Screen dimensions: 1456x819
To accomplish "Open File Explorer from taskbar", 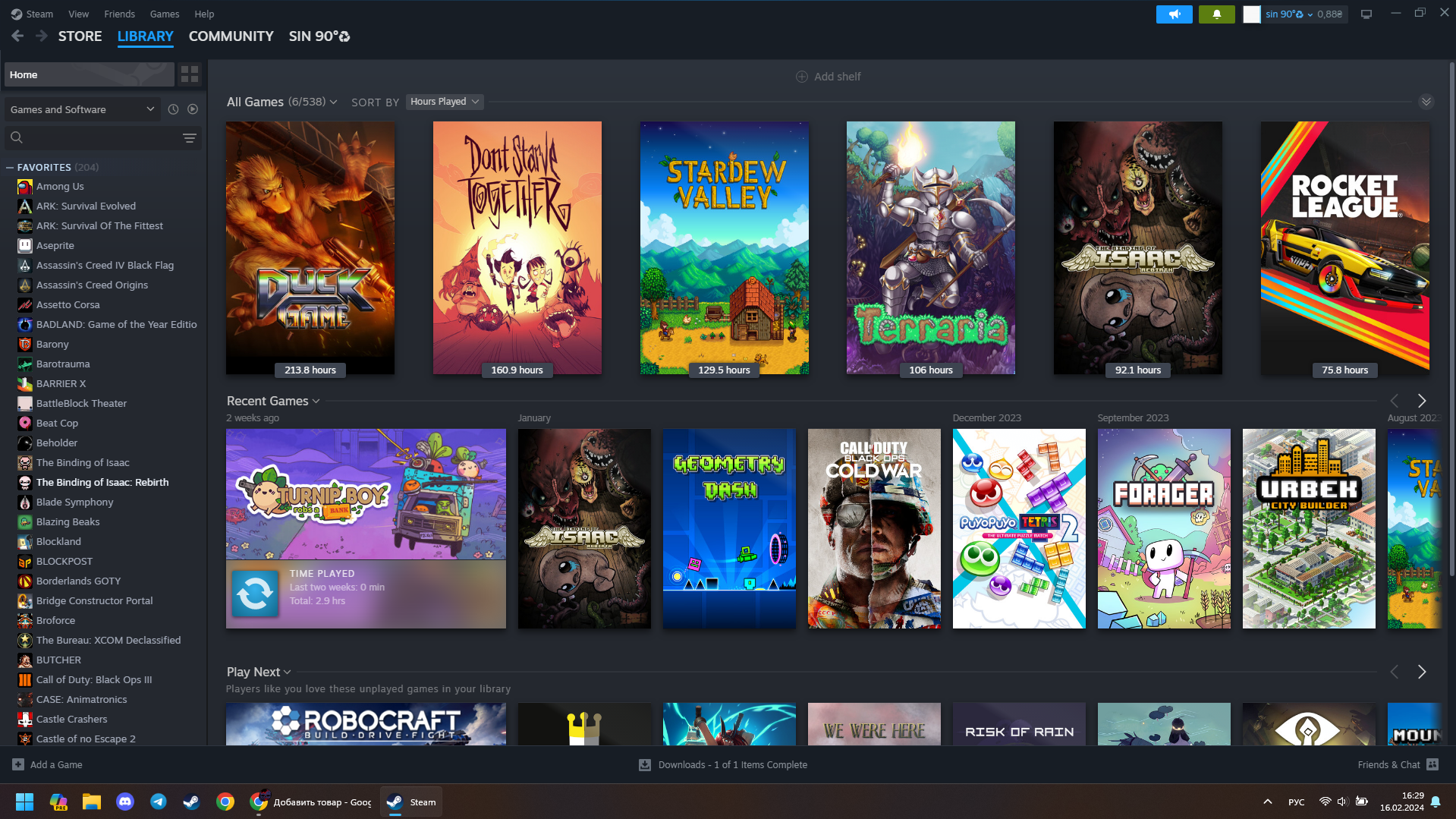I will click(92, 802).
